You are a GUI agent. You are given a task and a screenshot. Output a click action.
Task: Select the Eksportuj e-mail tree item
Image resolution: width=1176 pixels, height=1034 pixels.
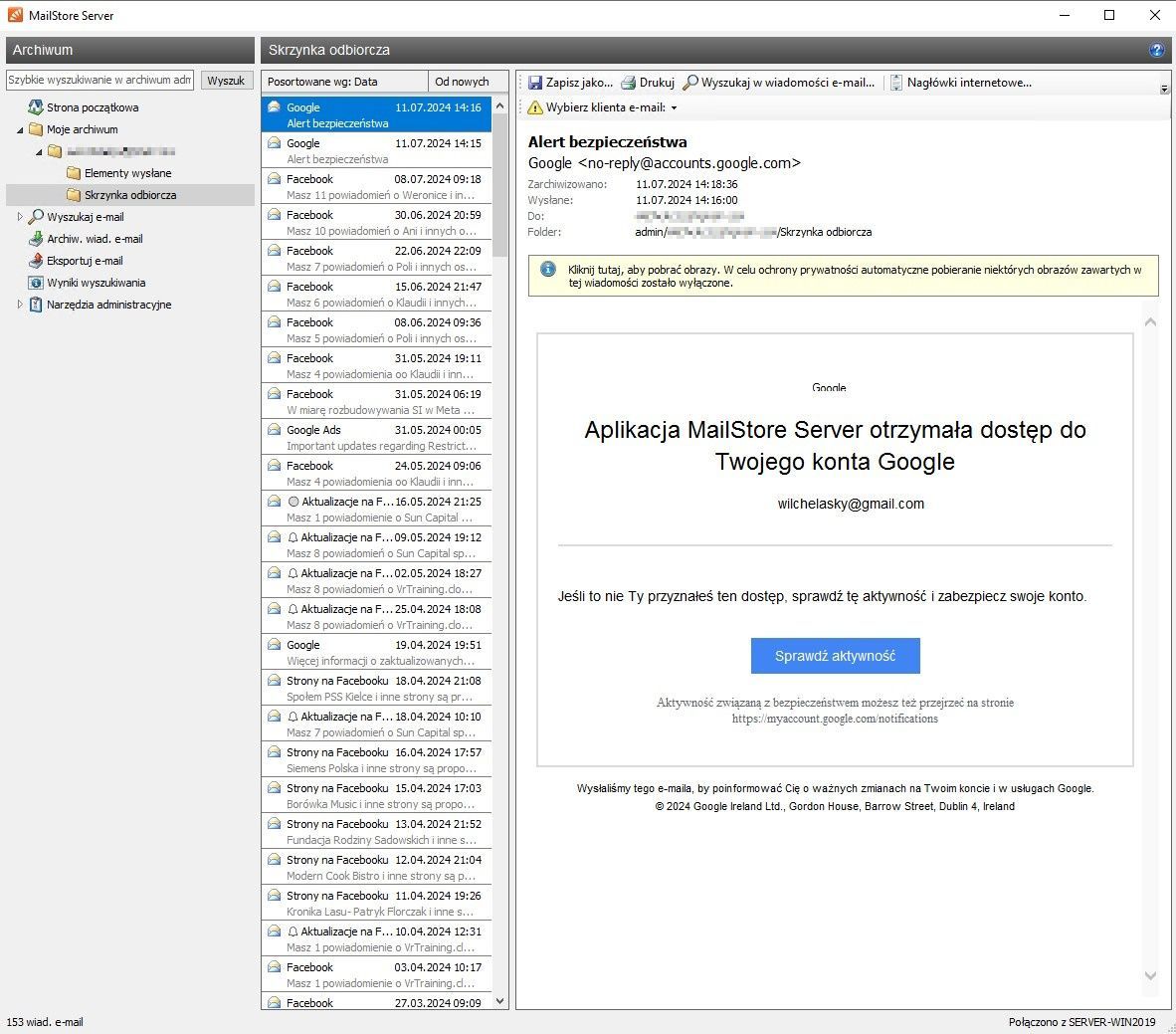(x=85, y=261)
